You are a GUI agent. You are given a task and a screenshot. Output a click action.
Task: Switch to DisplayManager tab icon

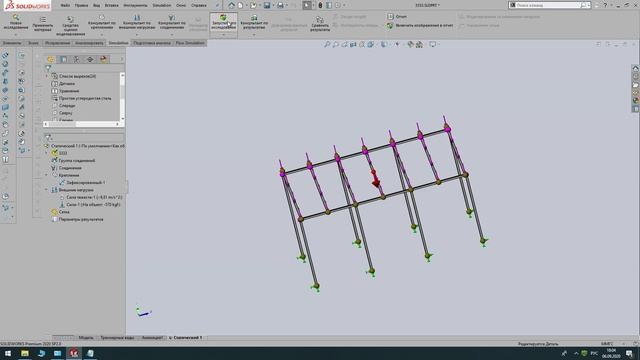click(x=103, y=60)
